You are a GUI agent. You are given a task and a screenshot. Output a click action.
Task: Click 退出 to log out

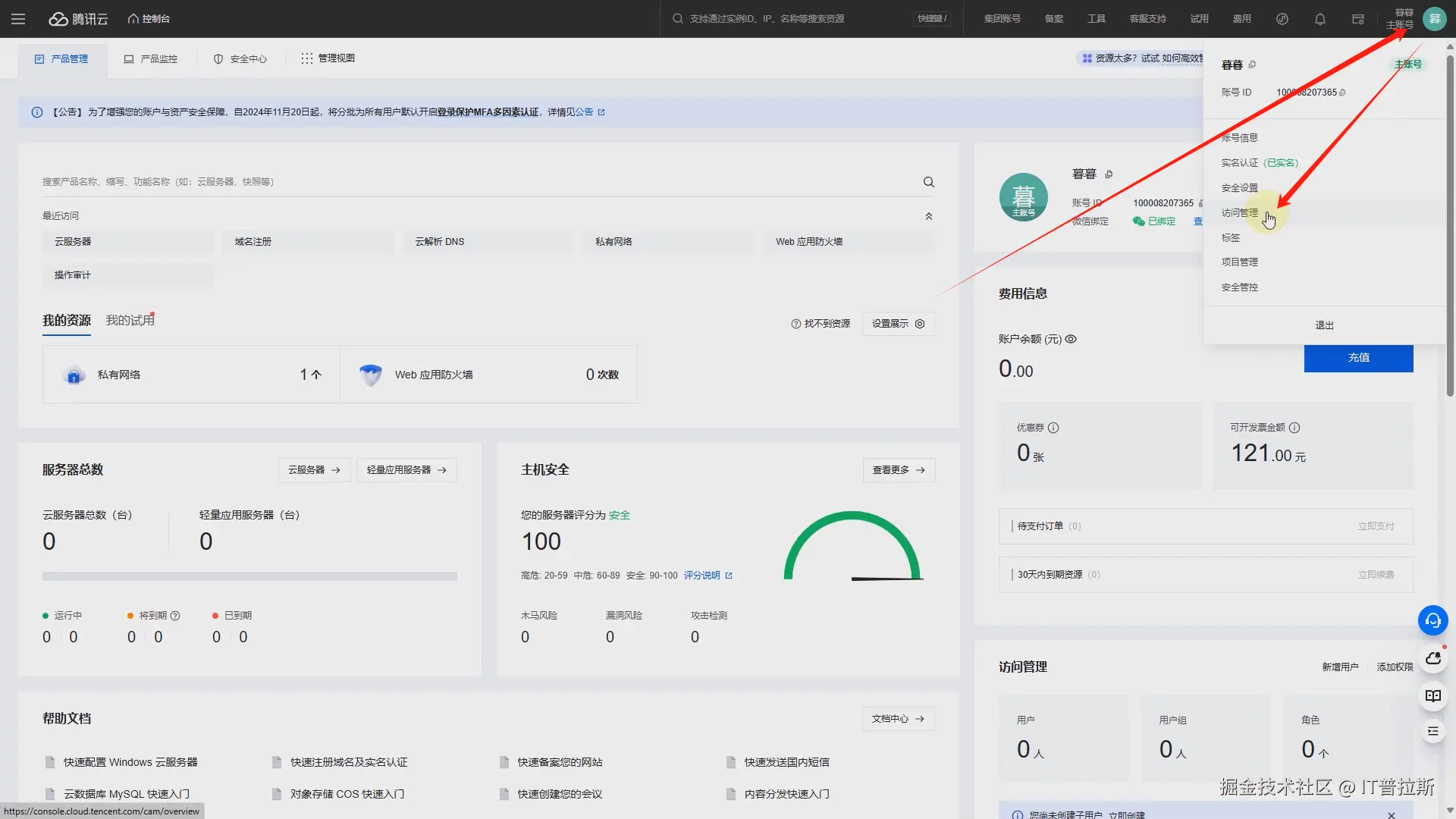pyautogui.click(x=1323, y=325)
